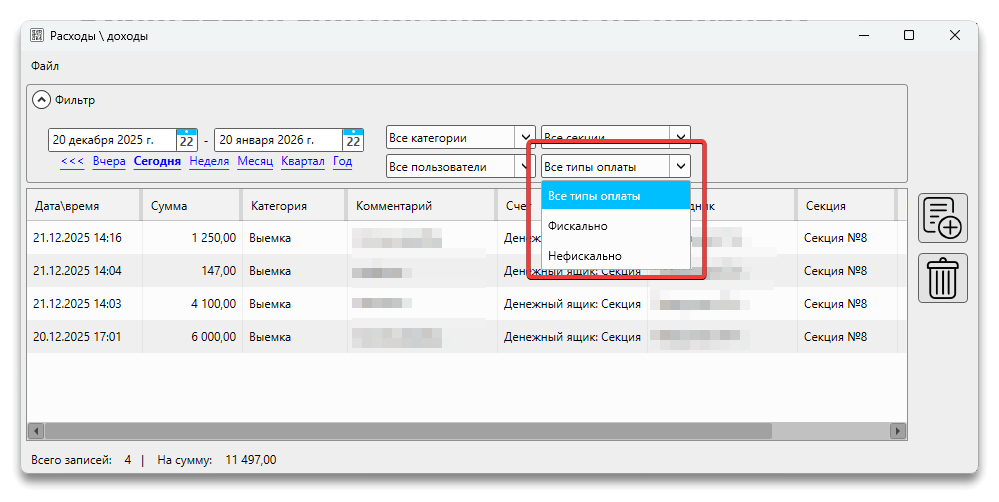Collapse the Фильтр panel chevron
This screenshot has width=999, height=502.
click(41, 100)
